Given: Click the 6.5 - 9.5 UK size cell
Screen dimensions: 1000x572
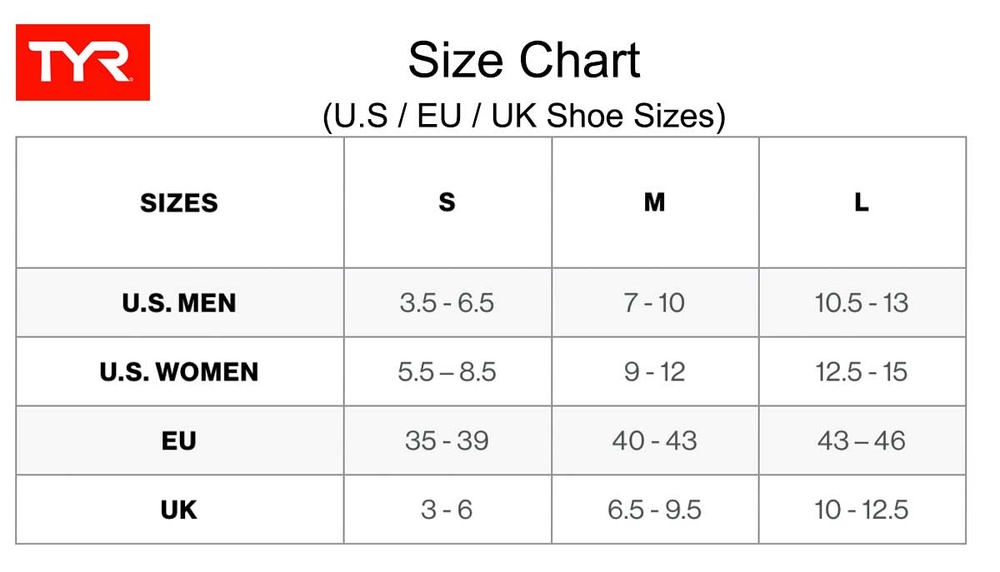Looking at the screenshot, I should 654,510.
